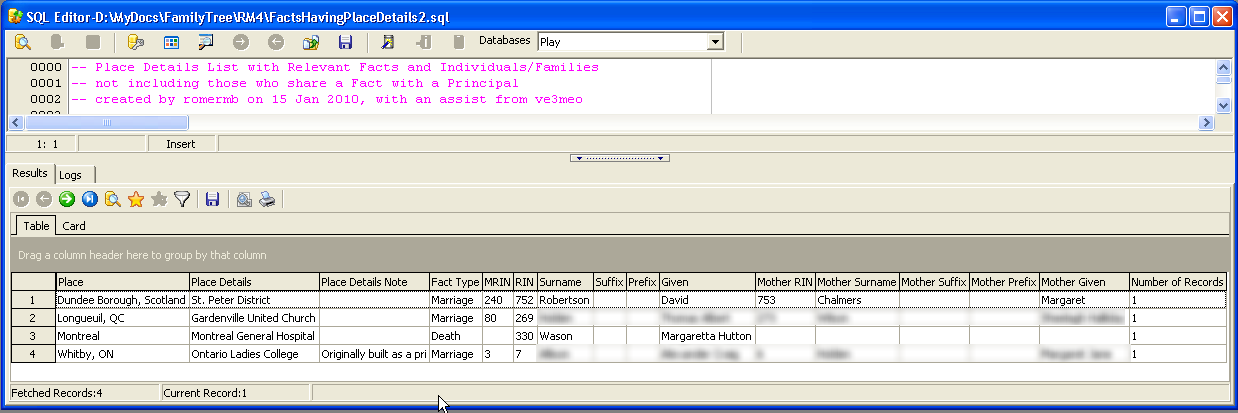This screenshot has height=413, width=1238.
Task: Click the key/connection icon in the top toolbar
Action: tap(136, 42)
